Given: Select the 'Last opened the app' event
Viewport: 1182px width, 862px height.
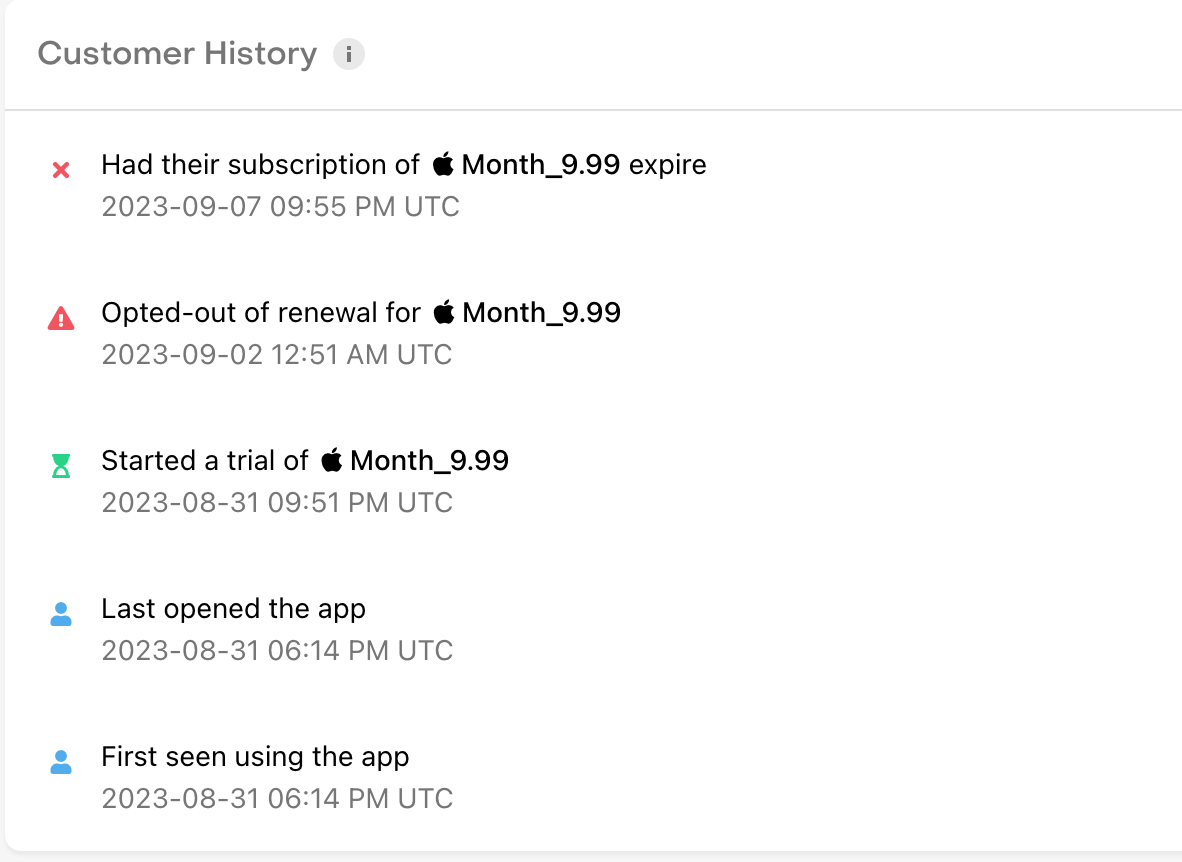Looking at the screenshot, I should coord(233,609).
